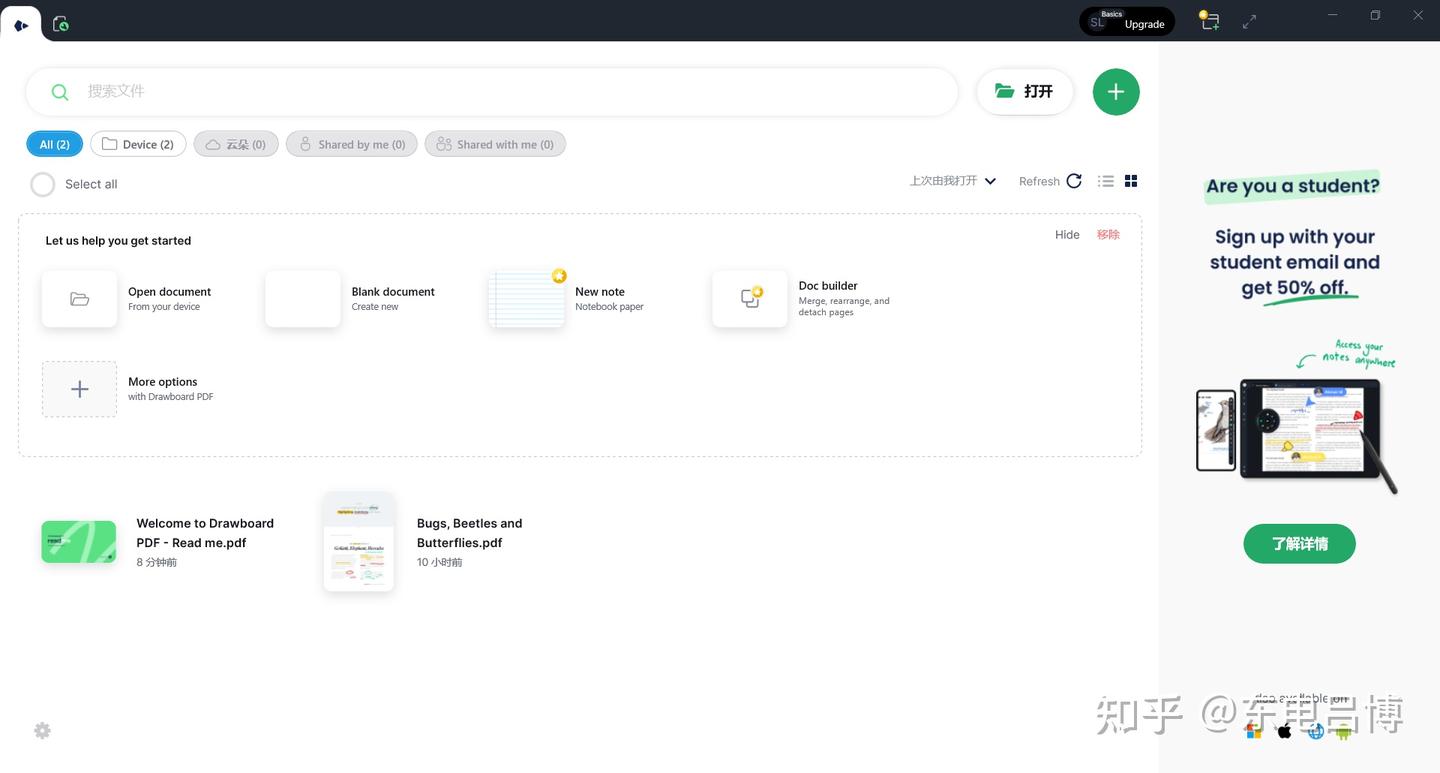Open the 上次由我打开 sort dropdown

(952, 181)
